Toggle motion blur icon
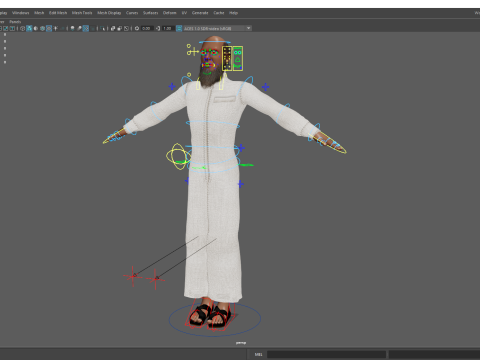 (79, 28)
